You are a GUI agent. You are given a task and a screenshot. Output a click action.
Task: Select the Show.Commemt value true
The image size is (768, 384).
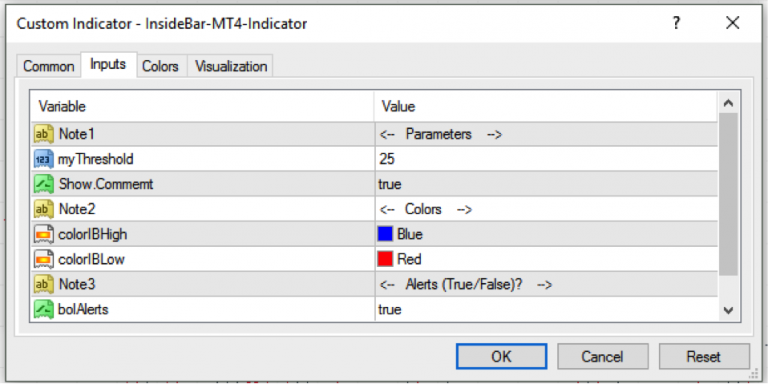390,184
